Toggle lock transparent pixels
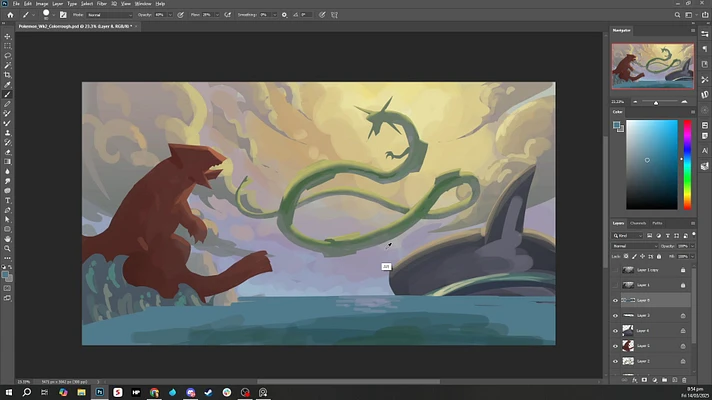 pos(626,257)
